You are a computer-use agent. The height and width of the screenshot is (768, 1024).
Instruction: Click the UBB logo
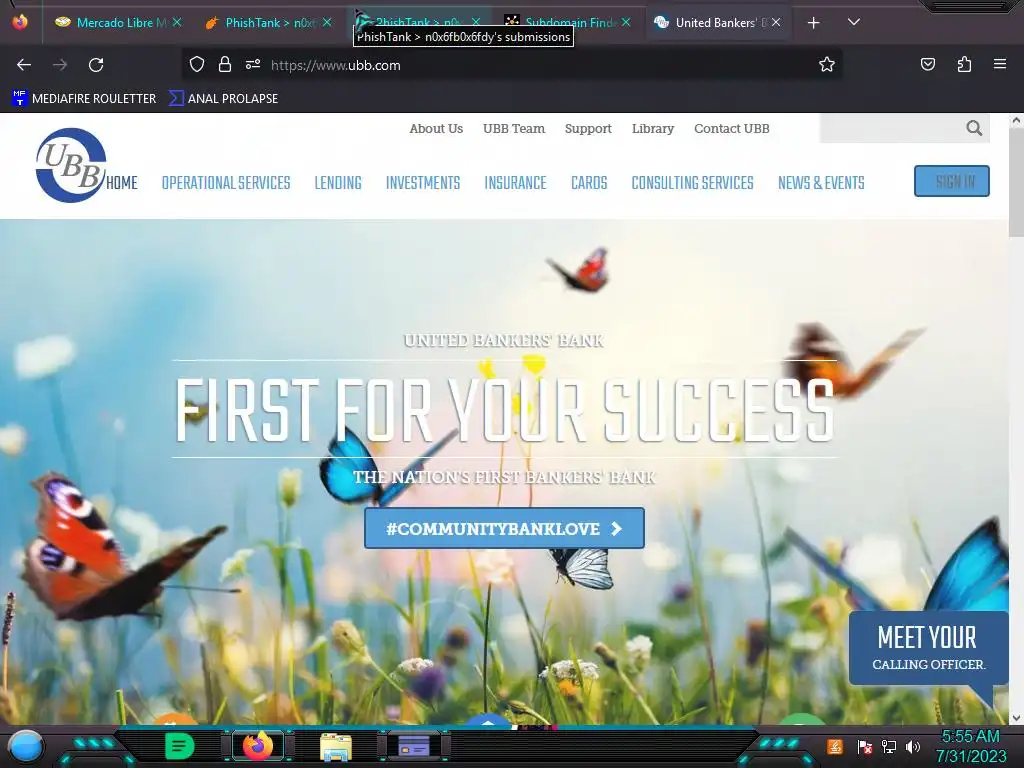(71, 165)
